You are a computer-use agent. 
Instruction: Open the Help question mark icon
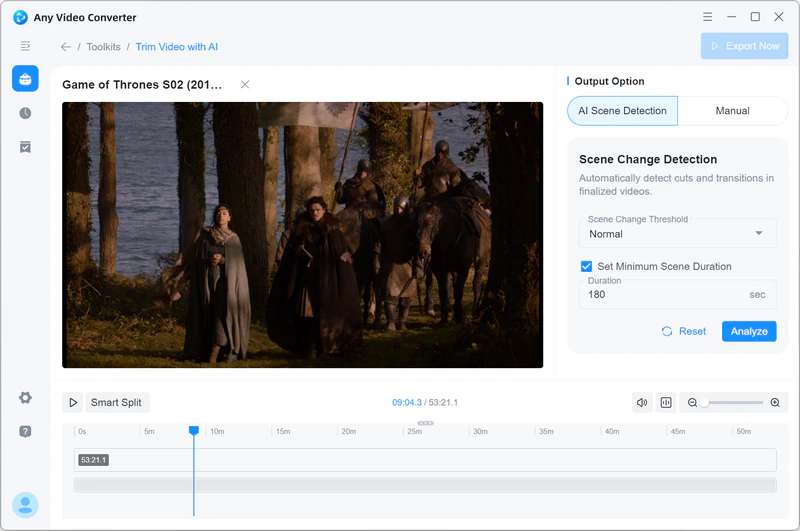[25, 432]
